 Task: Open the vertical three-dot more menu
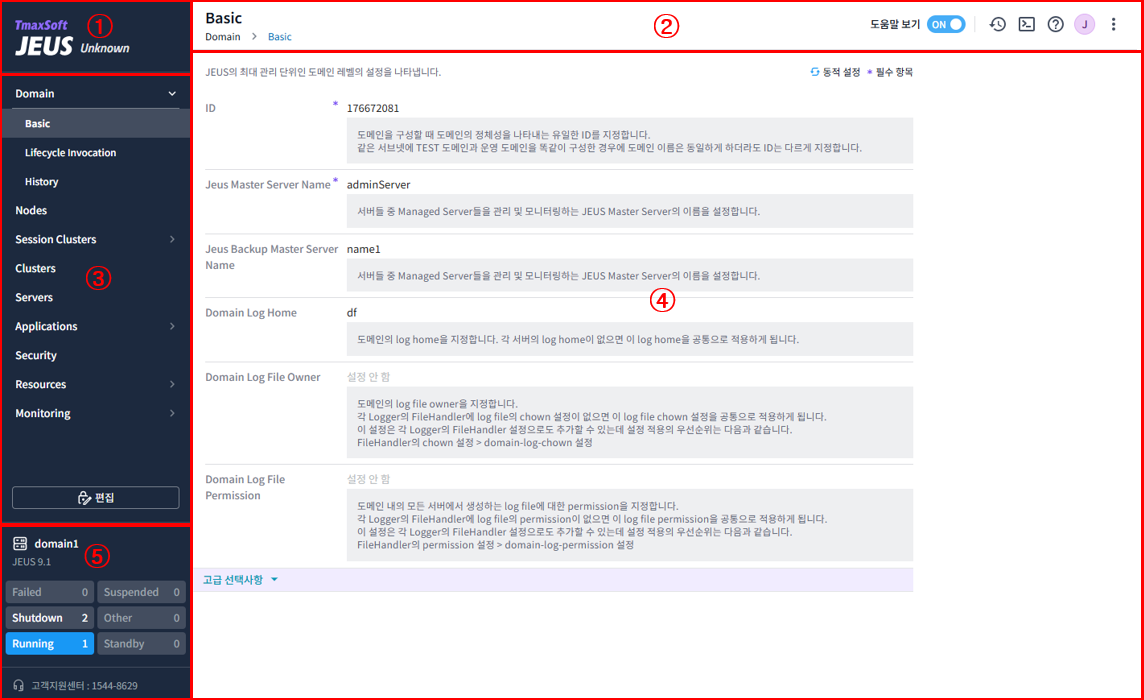tap(1114, 25)
